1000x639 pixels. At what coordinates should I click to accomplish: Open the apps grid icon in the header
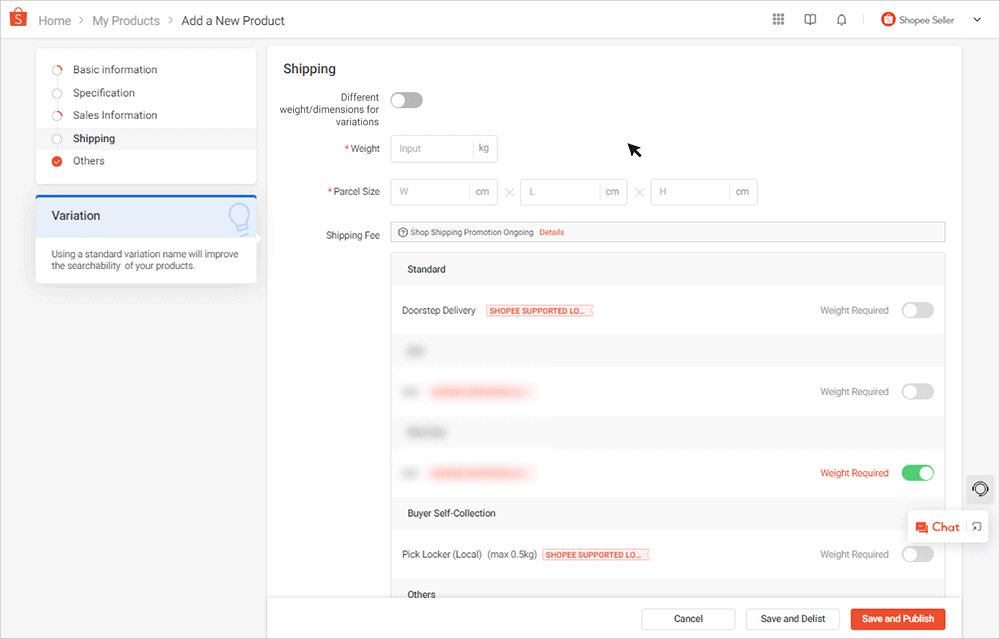pos(778,19)
